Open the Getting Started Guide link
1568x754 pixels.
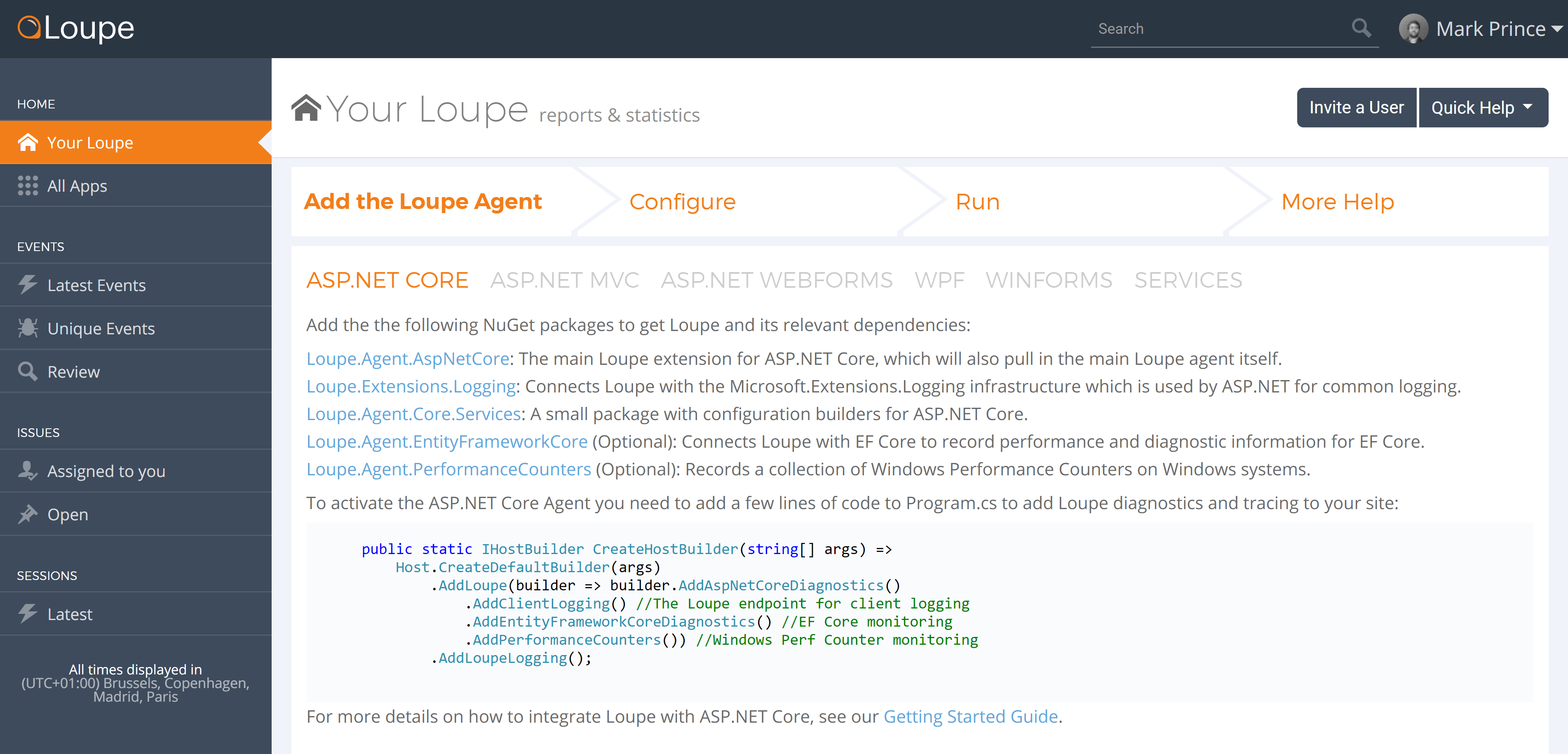click(x=971, y=716)
